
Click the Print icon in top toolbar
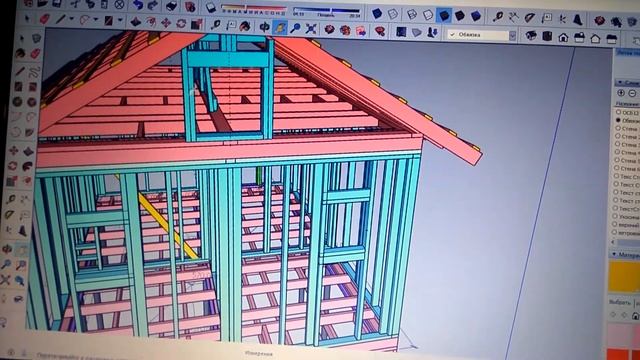(171, 5)
